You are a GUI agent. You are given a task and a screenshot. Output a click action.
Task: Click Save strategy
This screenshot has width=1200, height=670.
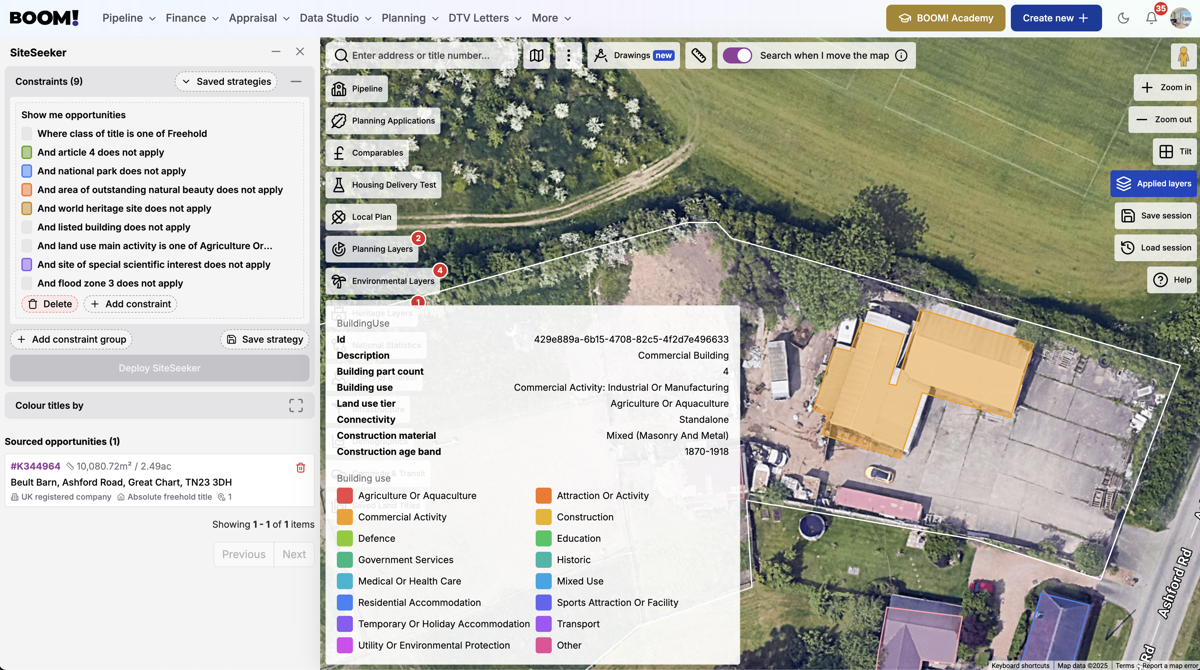pos(265,340)
